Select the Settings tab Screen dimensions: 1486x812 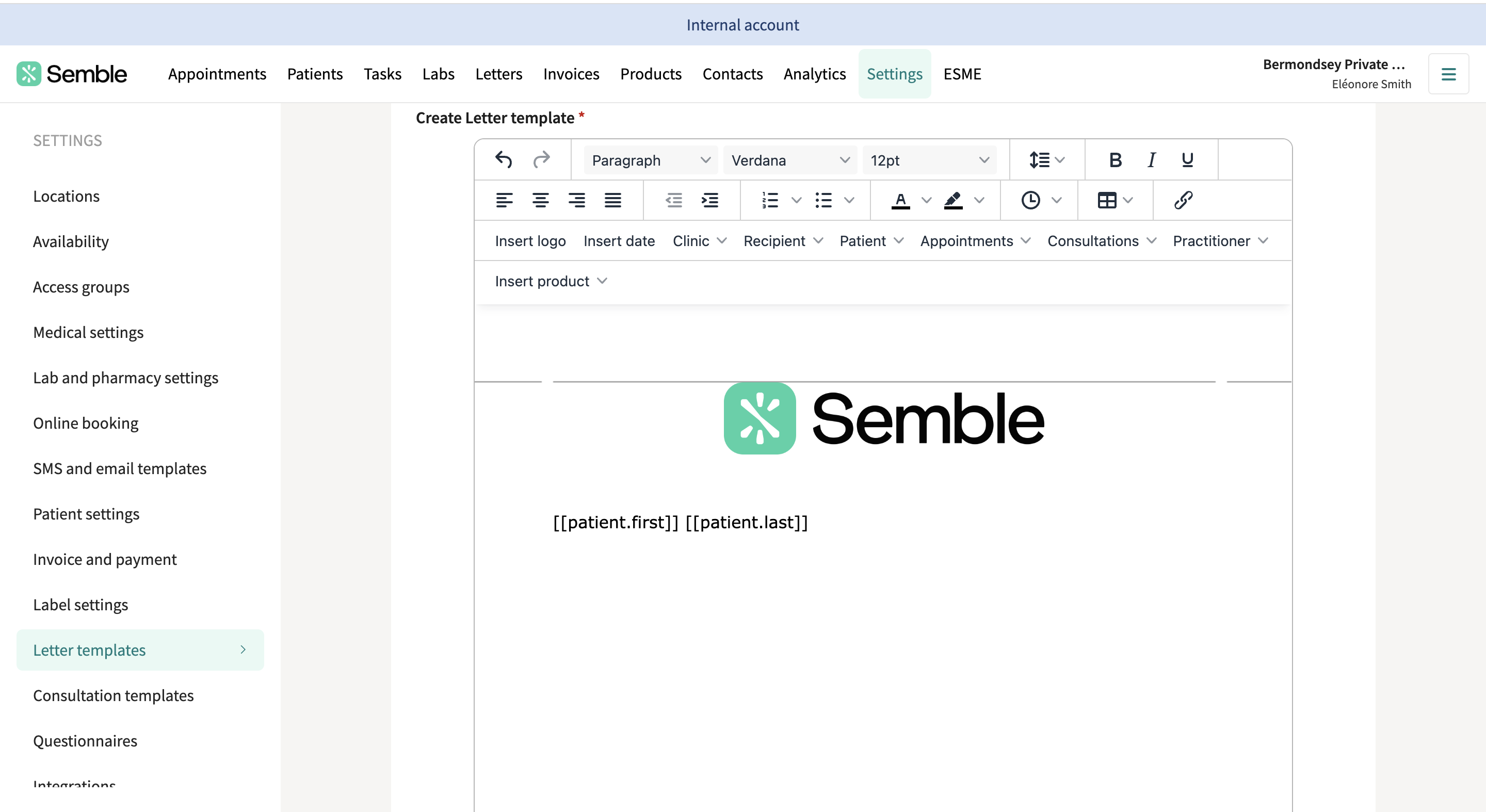[895, 74]
